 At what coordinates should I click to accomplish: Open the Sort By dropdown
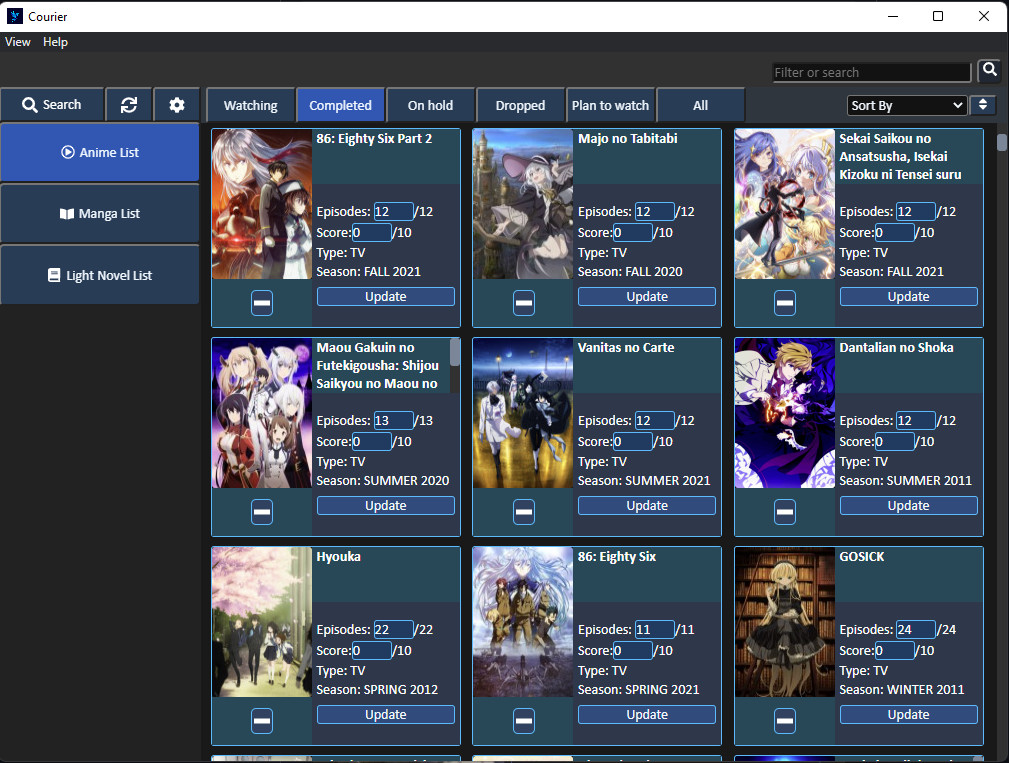pyautogui.click(x=907, y=106)
